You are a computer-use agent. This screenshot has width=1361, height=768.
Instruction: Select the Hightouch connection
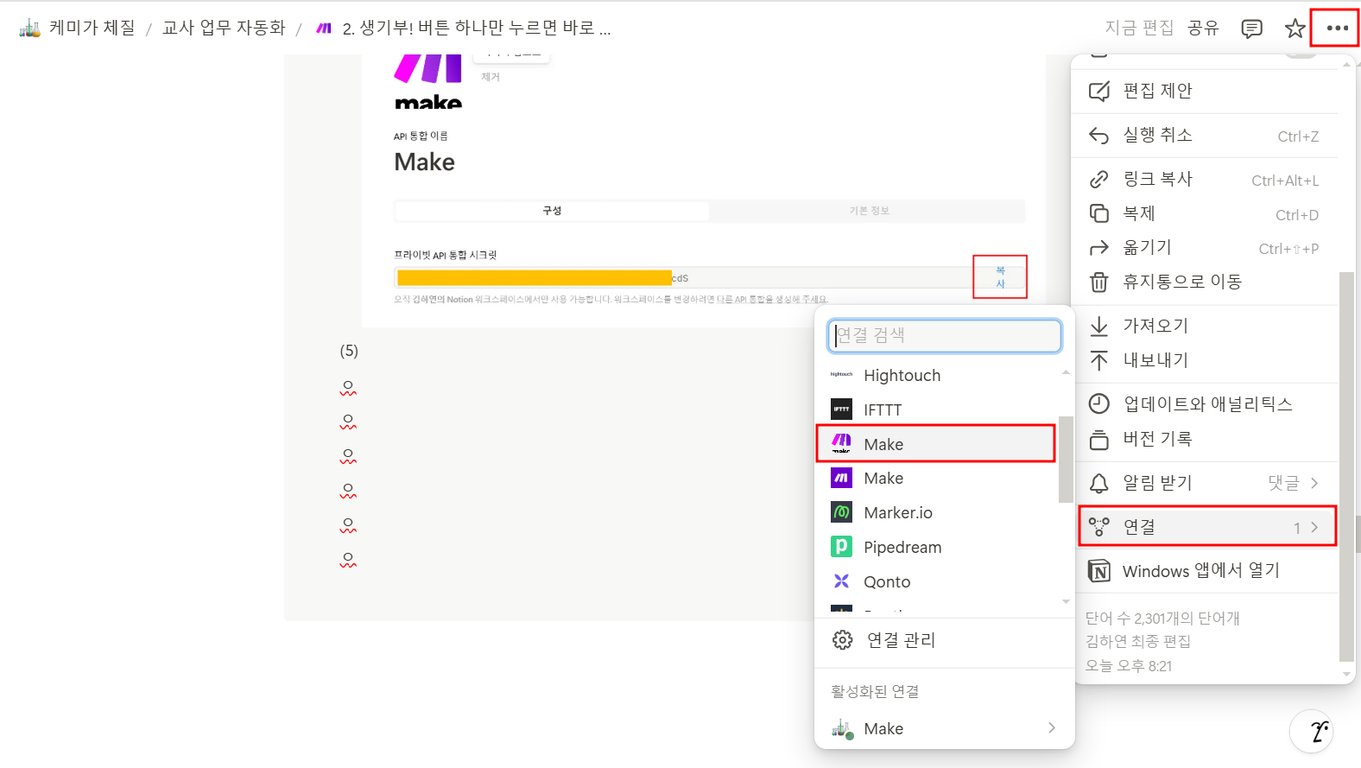click(937, 376)
